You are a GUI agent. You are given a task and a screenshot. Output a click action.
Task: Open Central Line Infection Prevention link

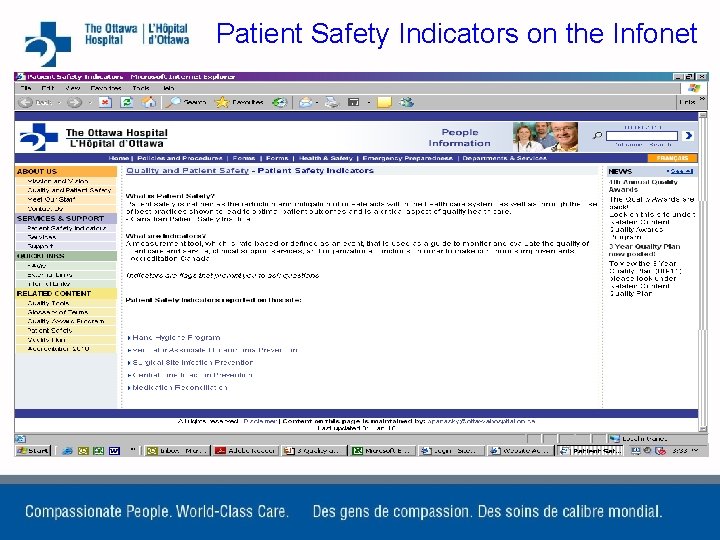point(192,375)
